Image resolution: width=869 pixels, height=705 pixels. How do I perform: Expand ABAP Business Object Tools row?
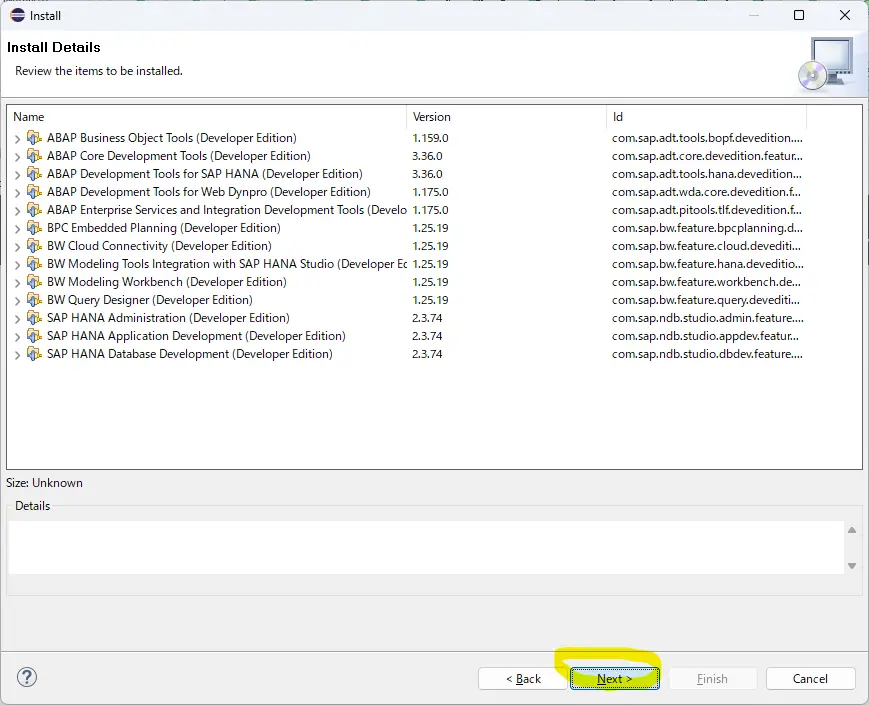coord(17,139)
